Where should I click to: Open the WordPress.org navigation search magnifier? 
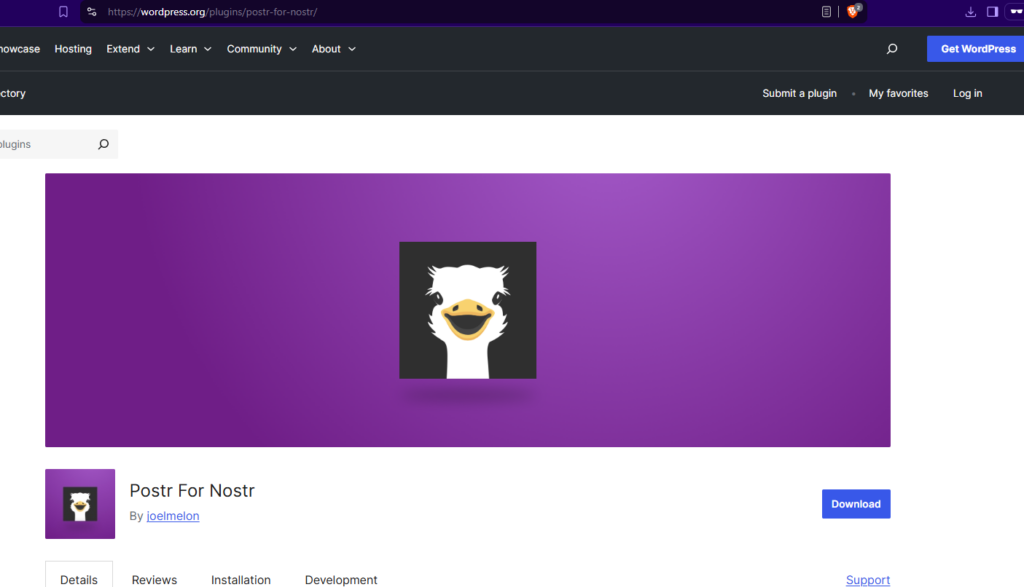[x=891, y=48]
